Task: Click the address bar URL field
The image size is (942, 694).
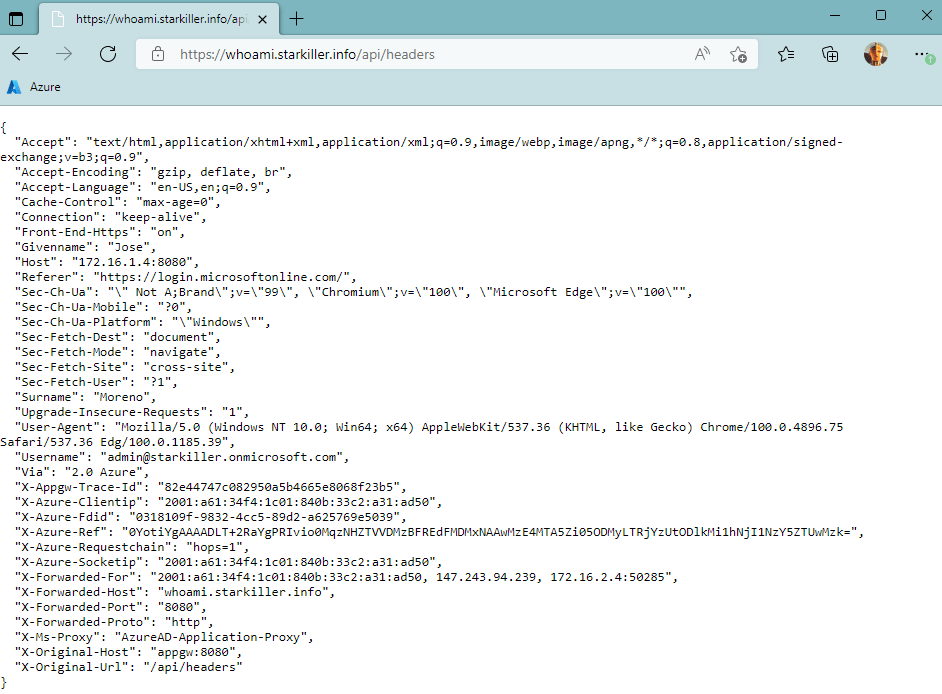Action: tap(420, 55)
